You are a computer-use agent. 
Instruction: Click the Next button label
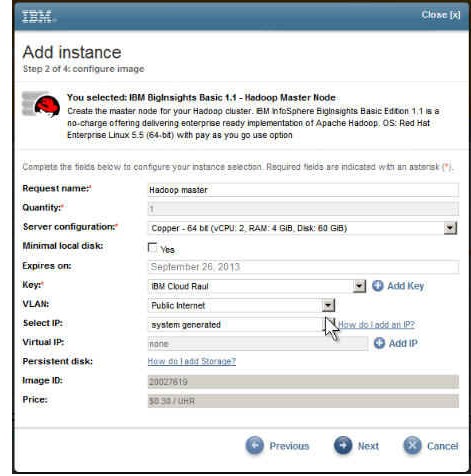pyautogui.click(x=368, y=446)
